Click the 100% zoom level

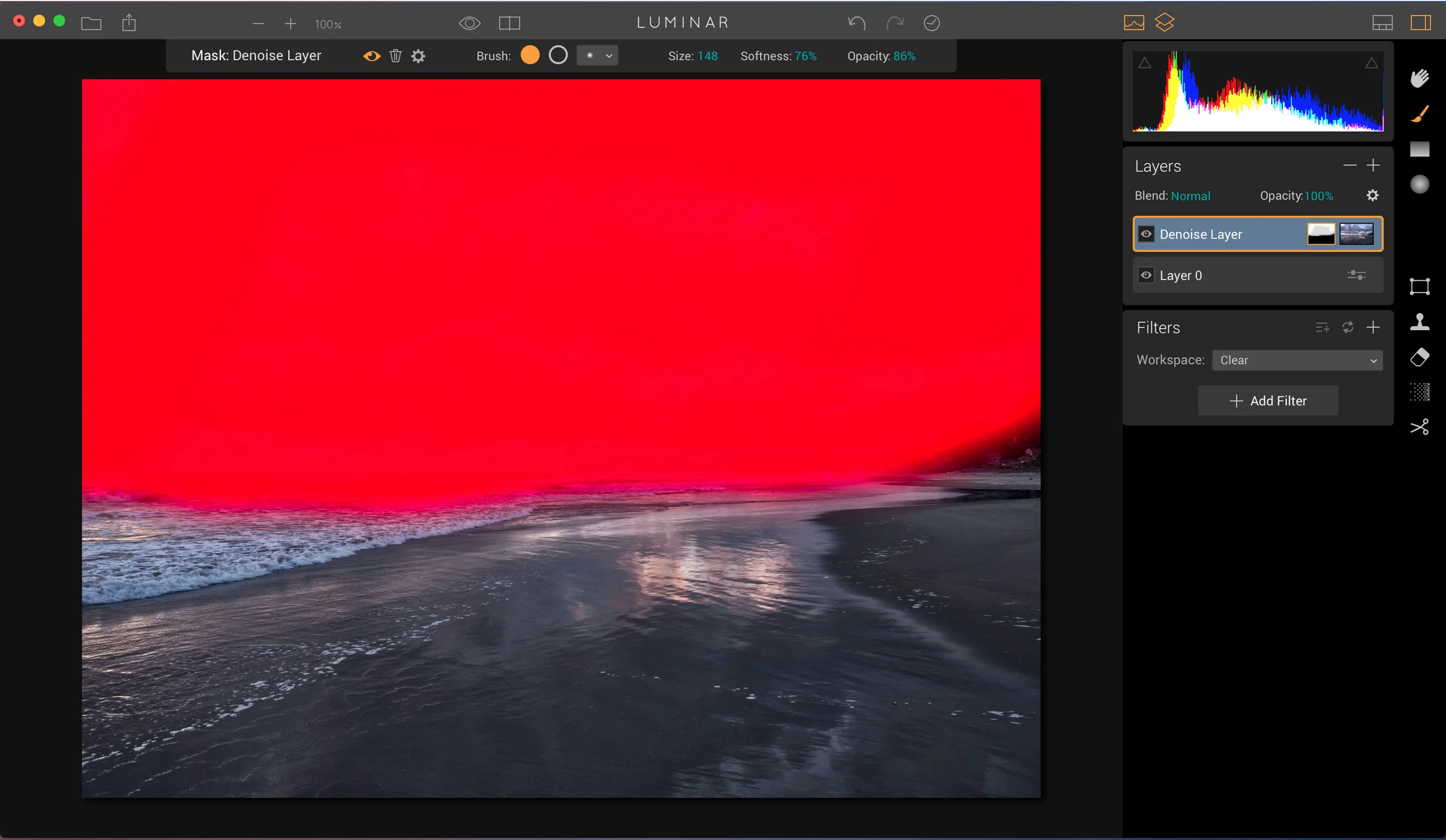[x=328, y=24]
